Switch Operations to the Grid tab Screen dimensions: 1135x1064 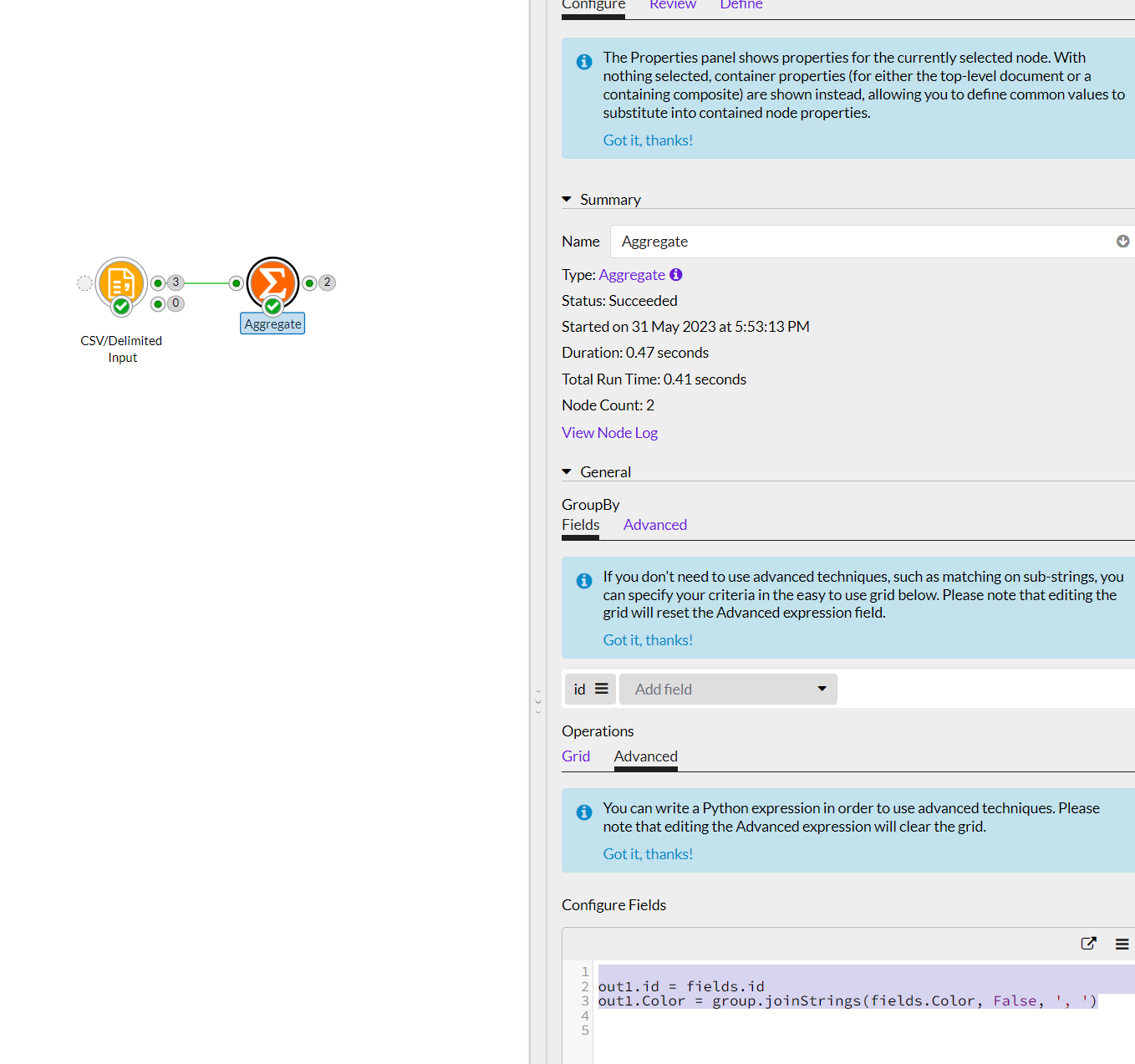[x=576, y=756]
